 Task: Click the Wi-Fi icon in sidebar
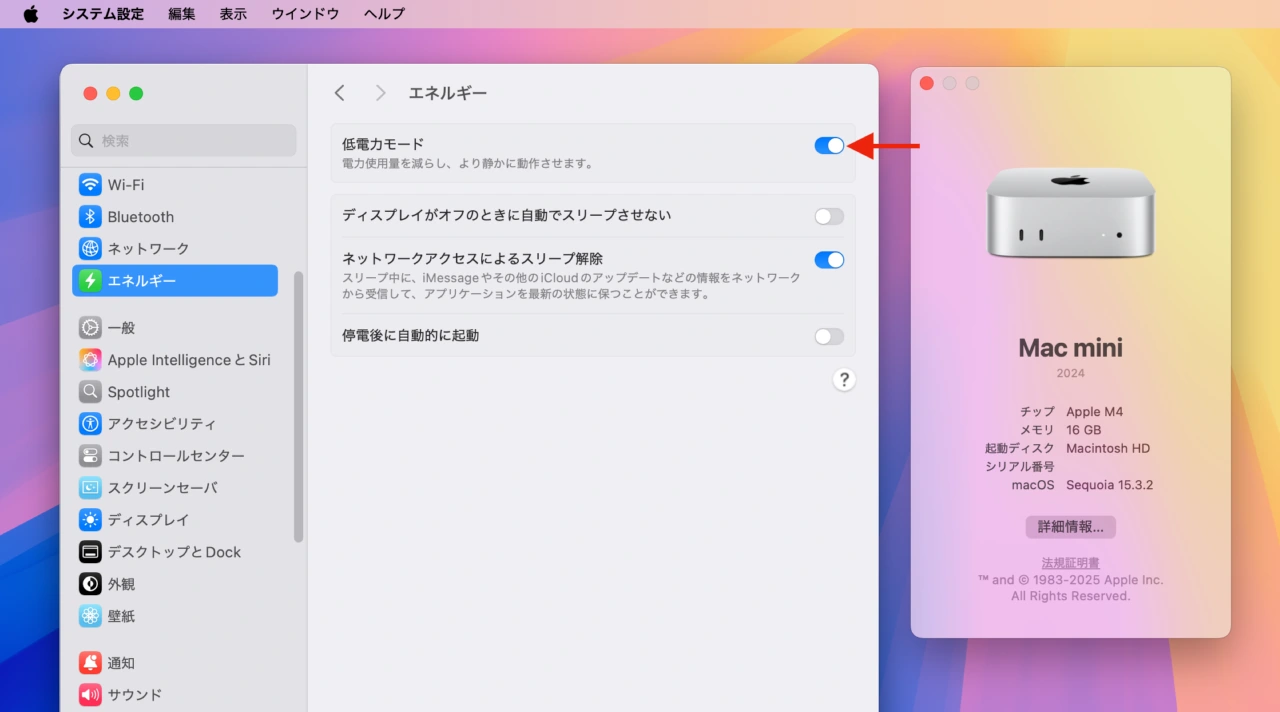point(91,185)
